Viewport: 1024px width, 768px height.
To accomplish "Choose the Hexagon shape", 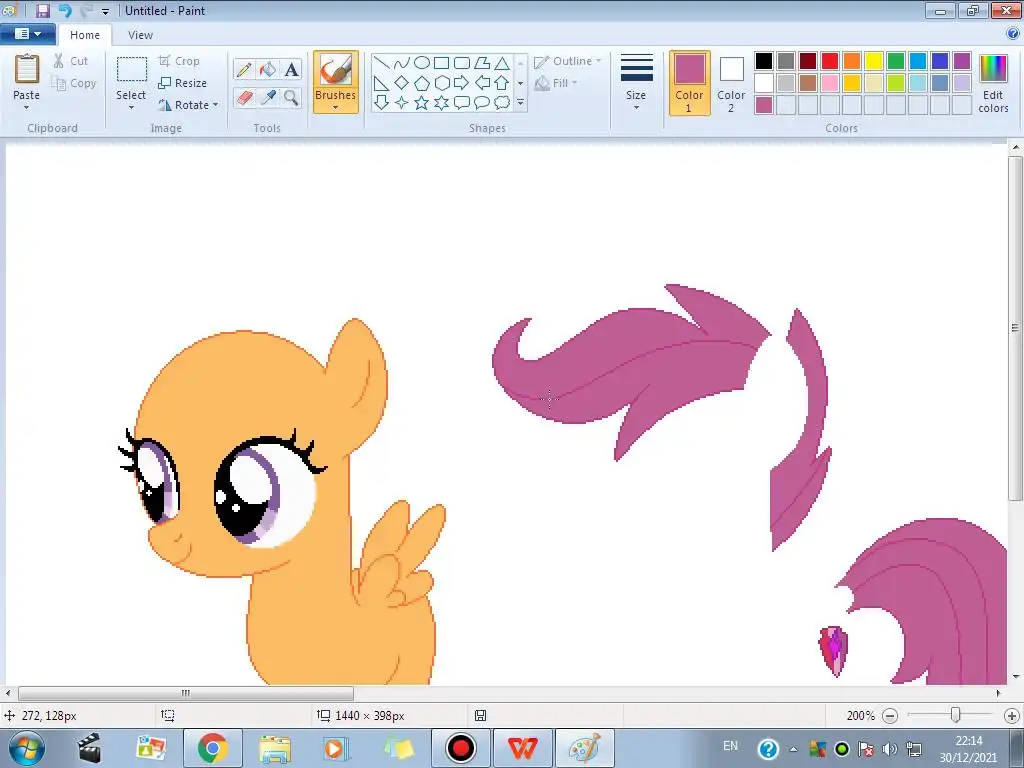I will pyautogui.click(x=441, y=83).
